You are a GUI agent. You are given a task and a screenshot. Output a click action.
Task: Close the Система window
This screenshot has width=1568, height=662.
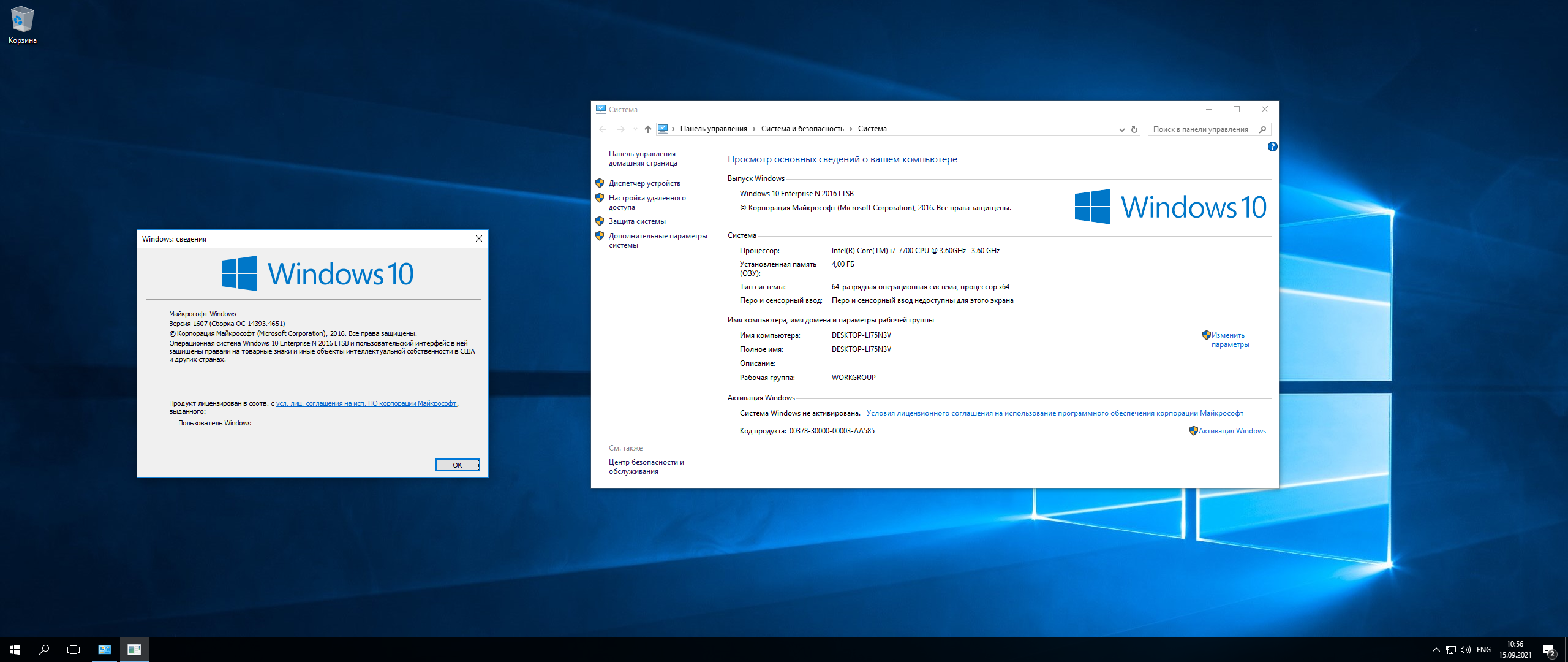[1265, 109]
